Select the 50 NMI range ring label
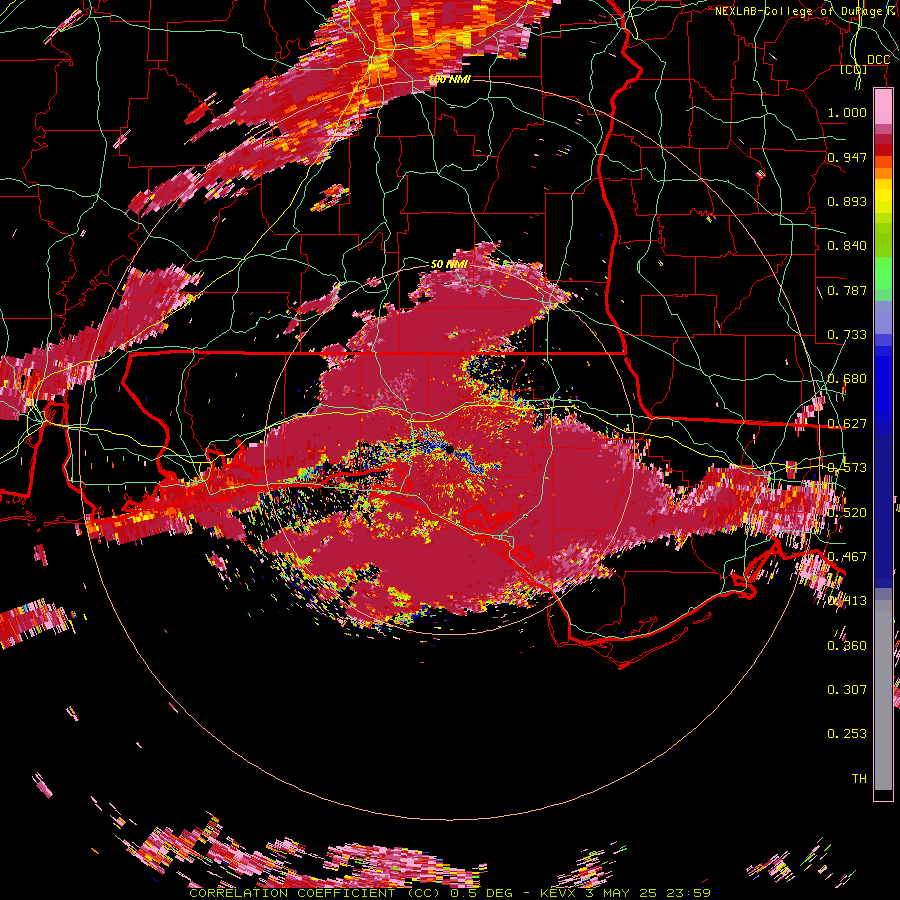The width and height of the screenshot is (900, 900). 449,264
